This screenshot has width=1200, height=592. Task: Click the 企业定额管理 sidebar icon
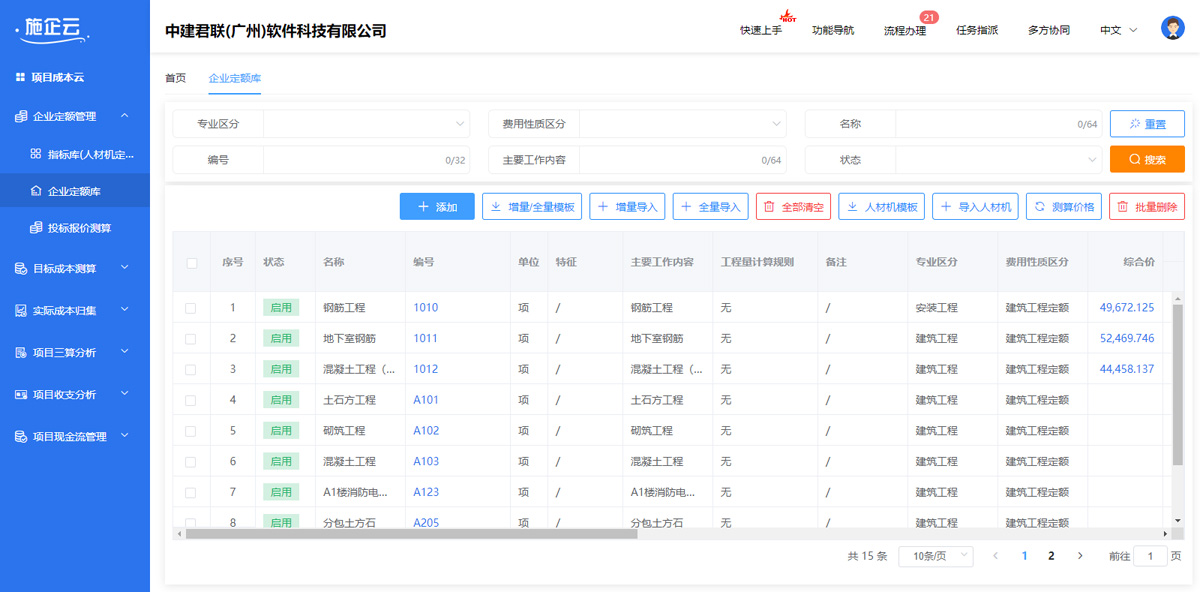point(21,117)
